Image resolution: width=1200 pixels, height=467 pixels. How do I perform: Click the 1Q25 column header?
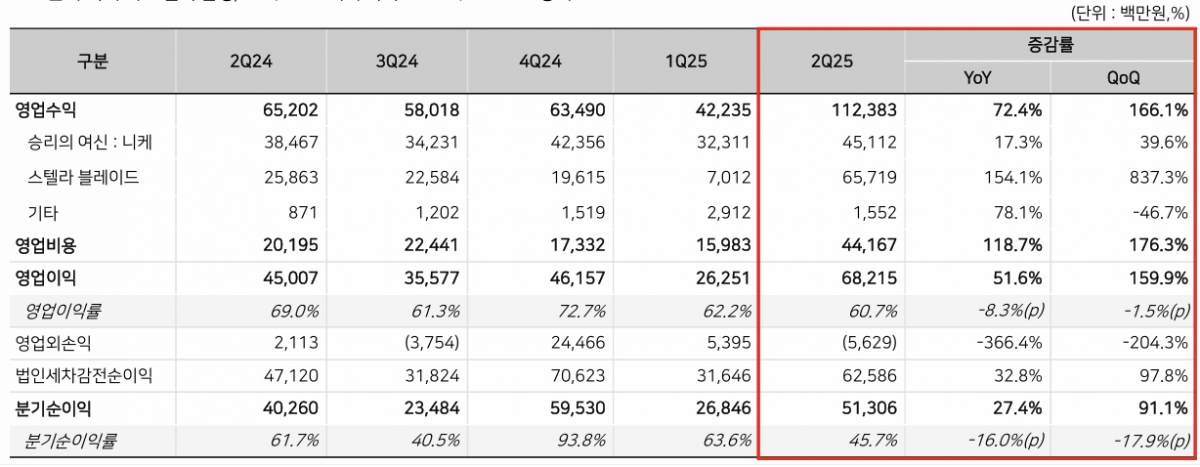(x=686, y=61)
